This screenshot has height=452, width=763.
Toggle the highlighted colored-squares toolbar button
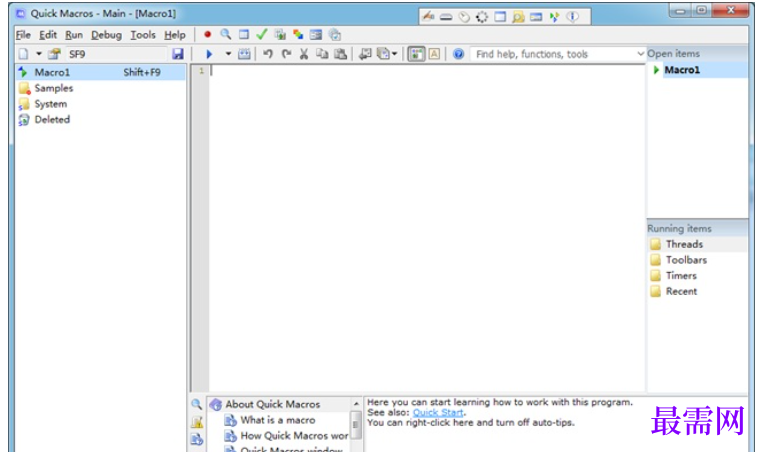pyautogui.click(x=416, y=54)
